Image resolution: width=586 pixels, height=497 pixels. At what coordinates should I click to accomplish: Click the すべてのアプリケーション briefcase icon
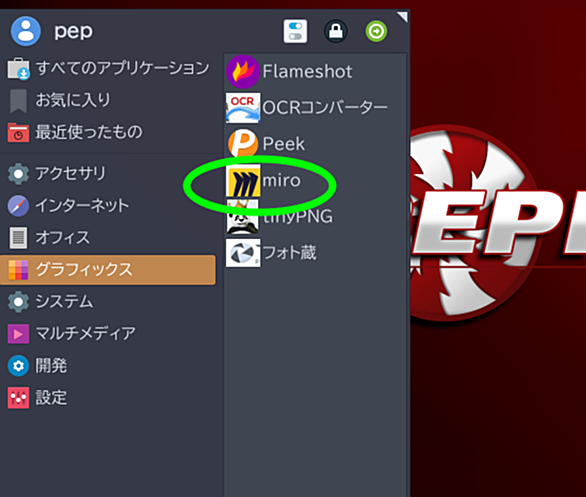[18, 68]
